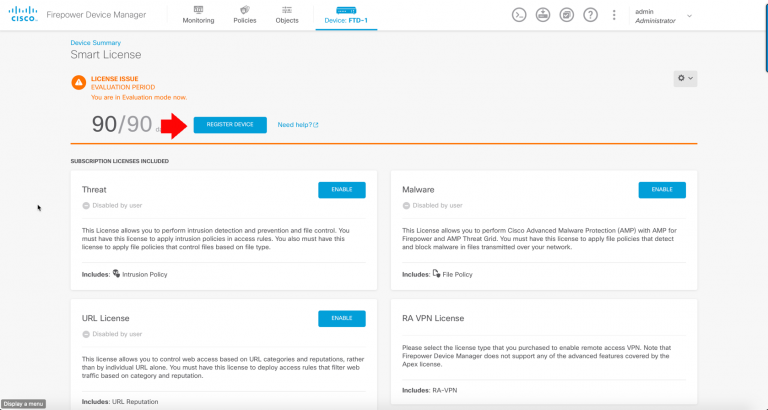768x410 pixels.
Task: Click the Threat card title
Action: pyautogui.click(x=94, y=190)
